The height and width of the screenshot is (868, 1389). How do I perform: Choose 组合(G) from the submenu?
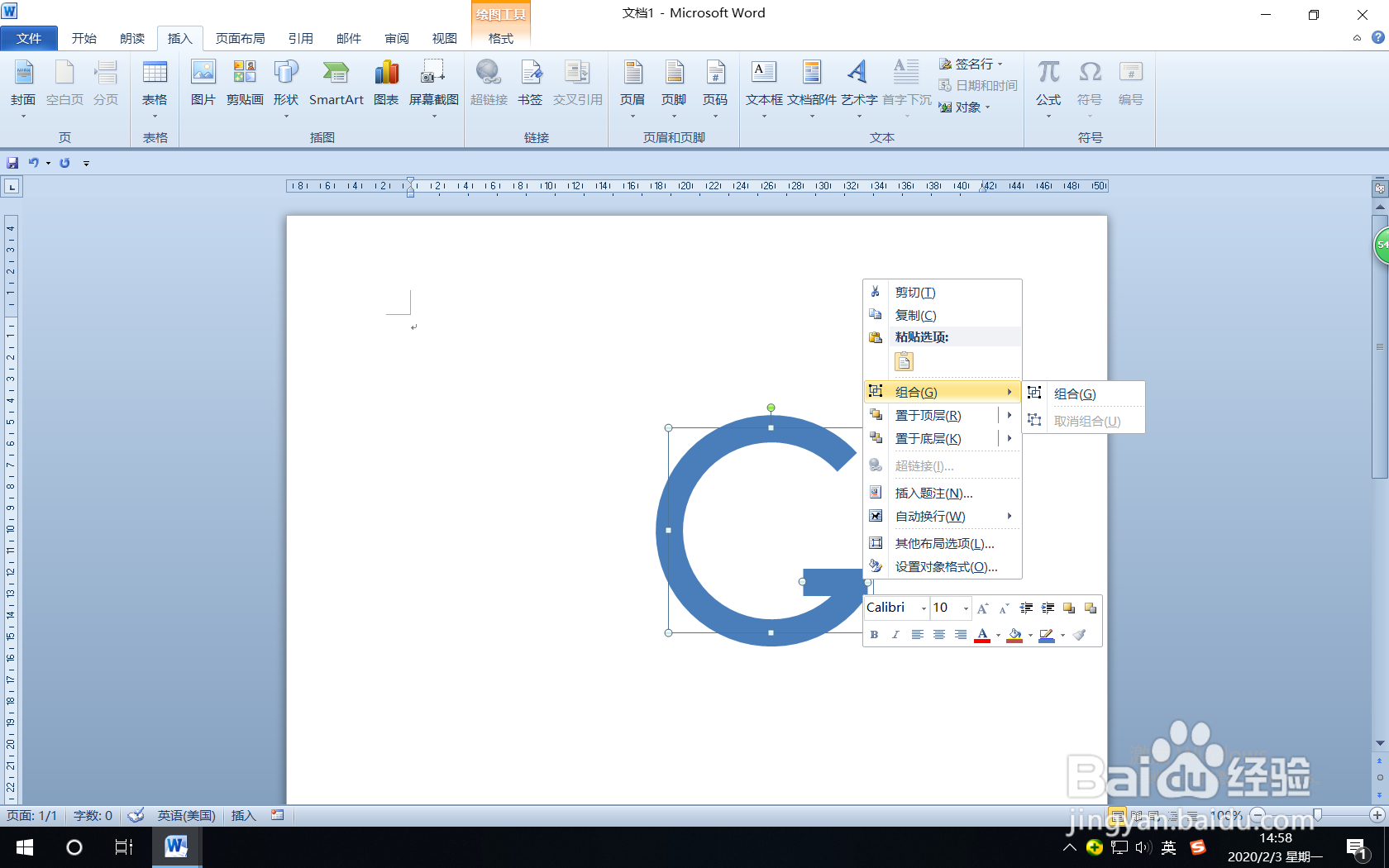tap(1075, 393)
